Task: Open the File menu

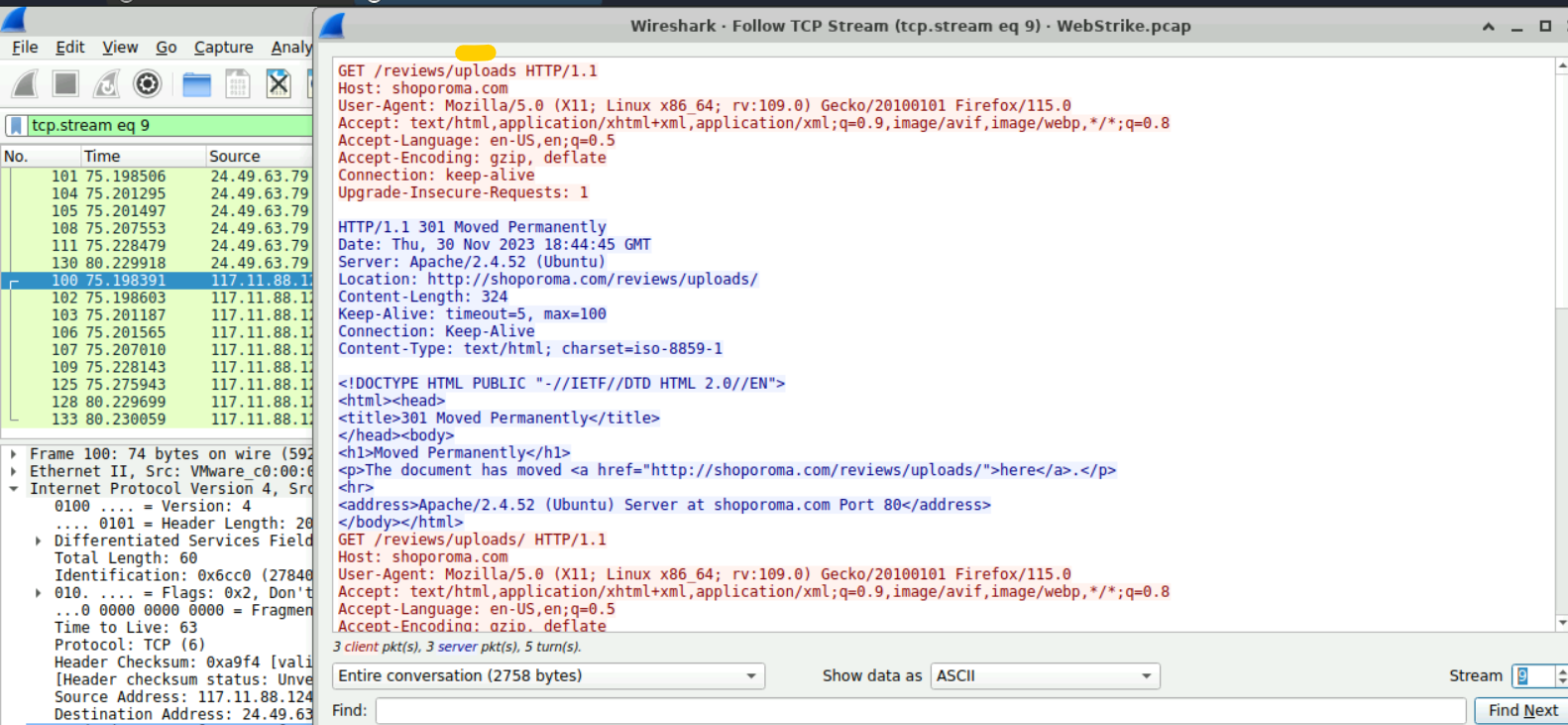Action: 25,47
